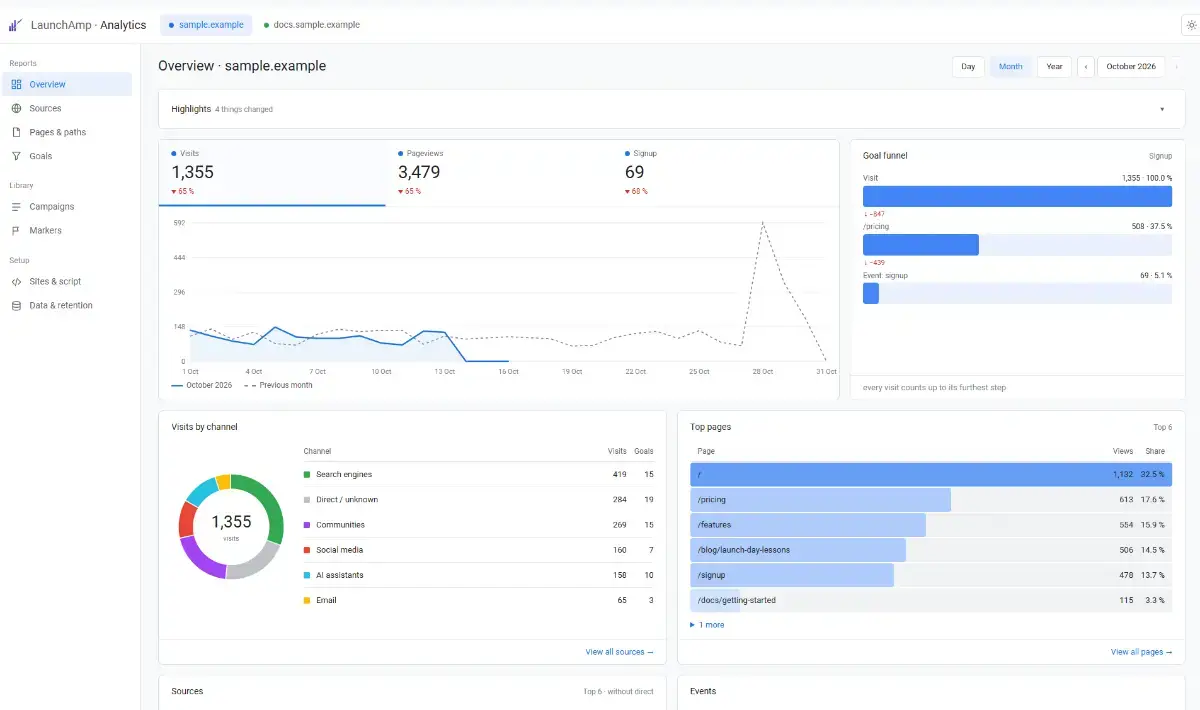Go to previous month with left arrow
The image size is (1200, 710).
[1085, 67]
